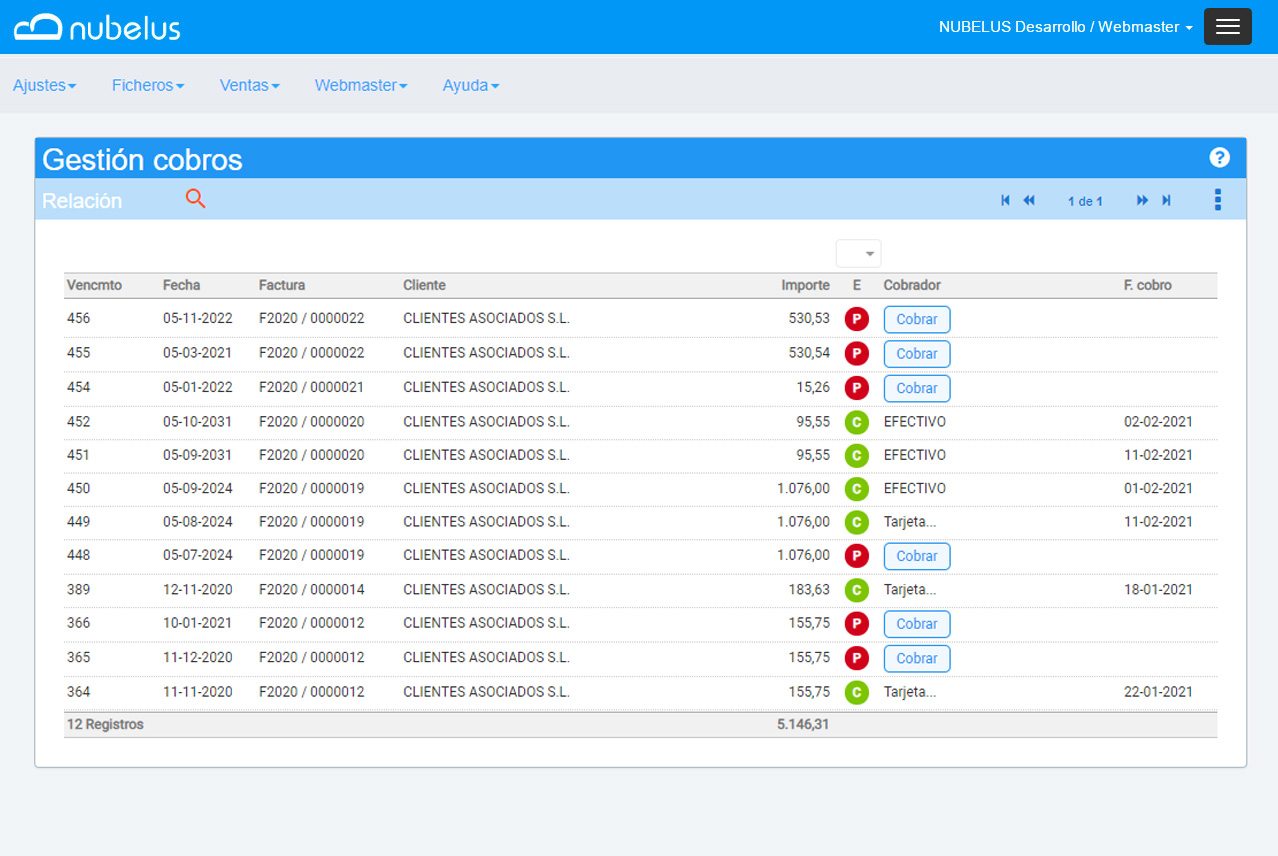Click red P status icon for row 366
This screenshot has width=1278, height=856.
(x=856, y=624)
